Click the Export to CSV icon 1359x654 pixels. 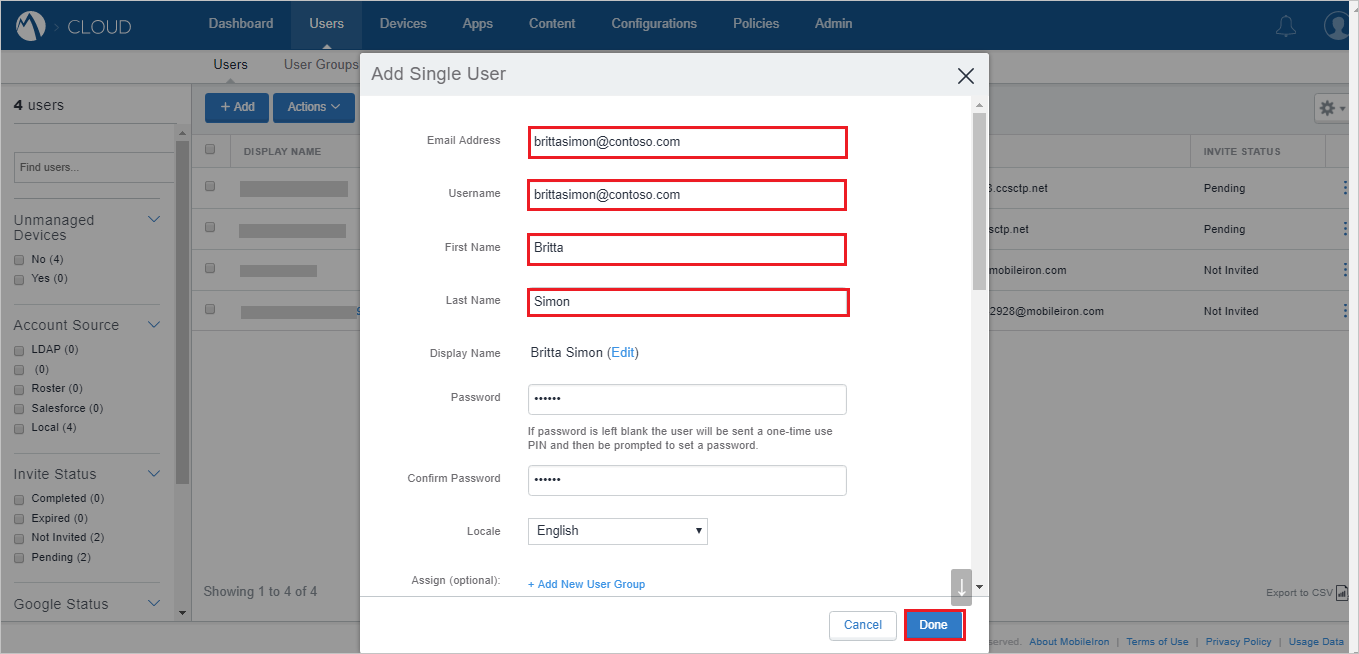[x=1341, y=592]
